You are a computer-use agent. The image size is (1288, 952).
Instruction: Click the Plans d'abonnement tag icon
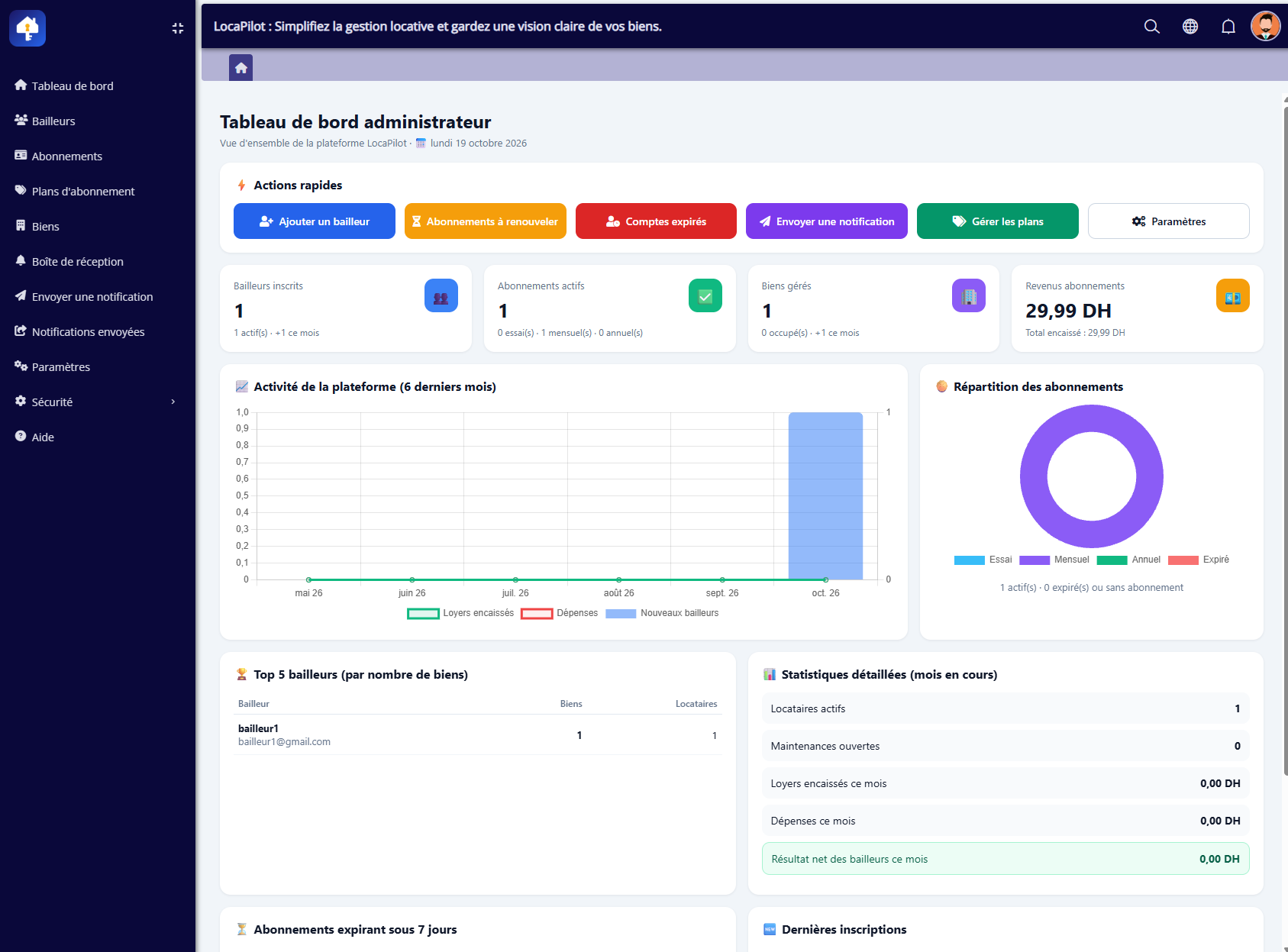(x=21, y=191)
